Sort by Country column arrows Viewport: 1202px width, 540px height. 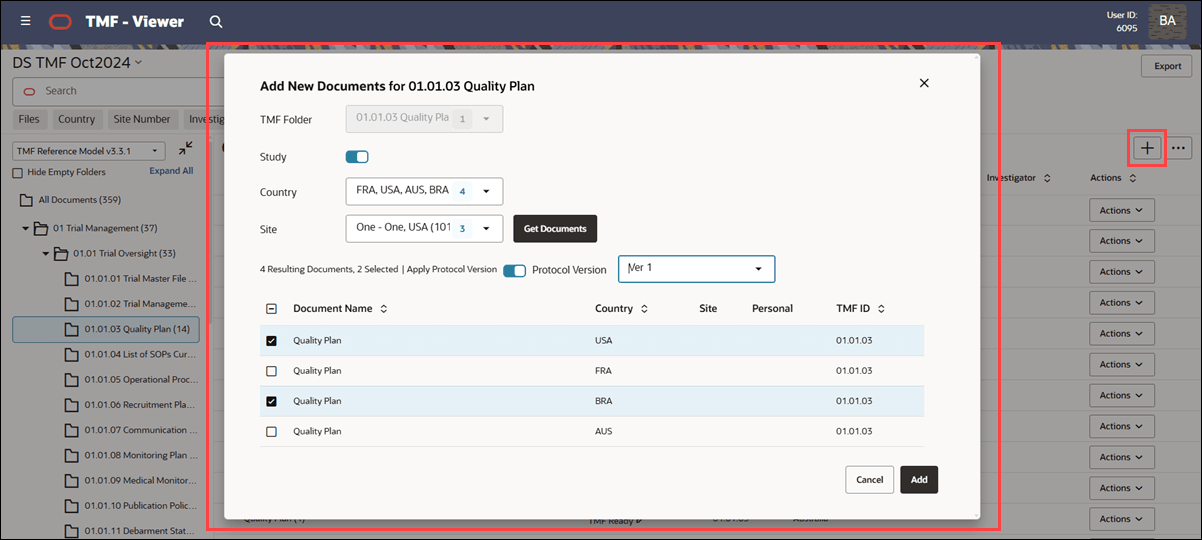pos(644,309)
